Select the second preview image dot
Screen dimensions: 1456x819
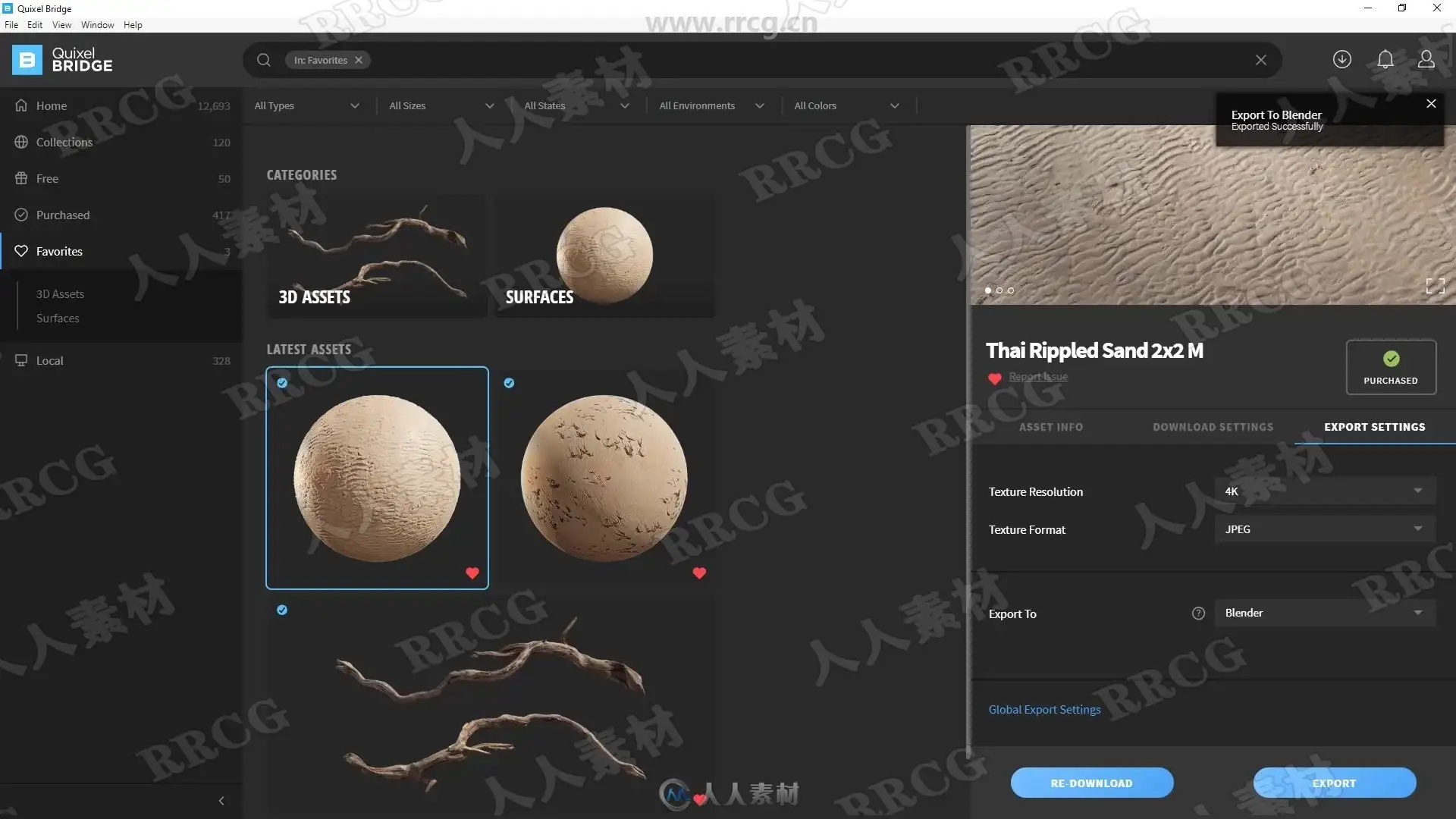point(999,290)
